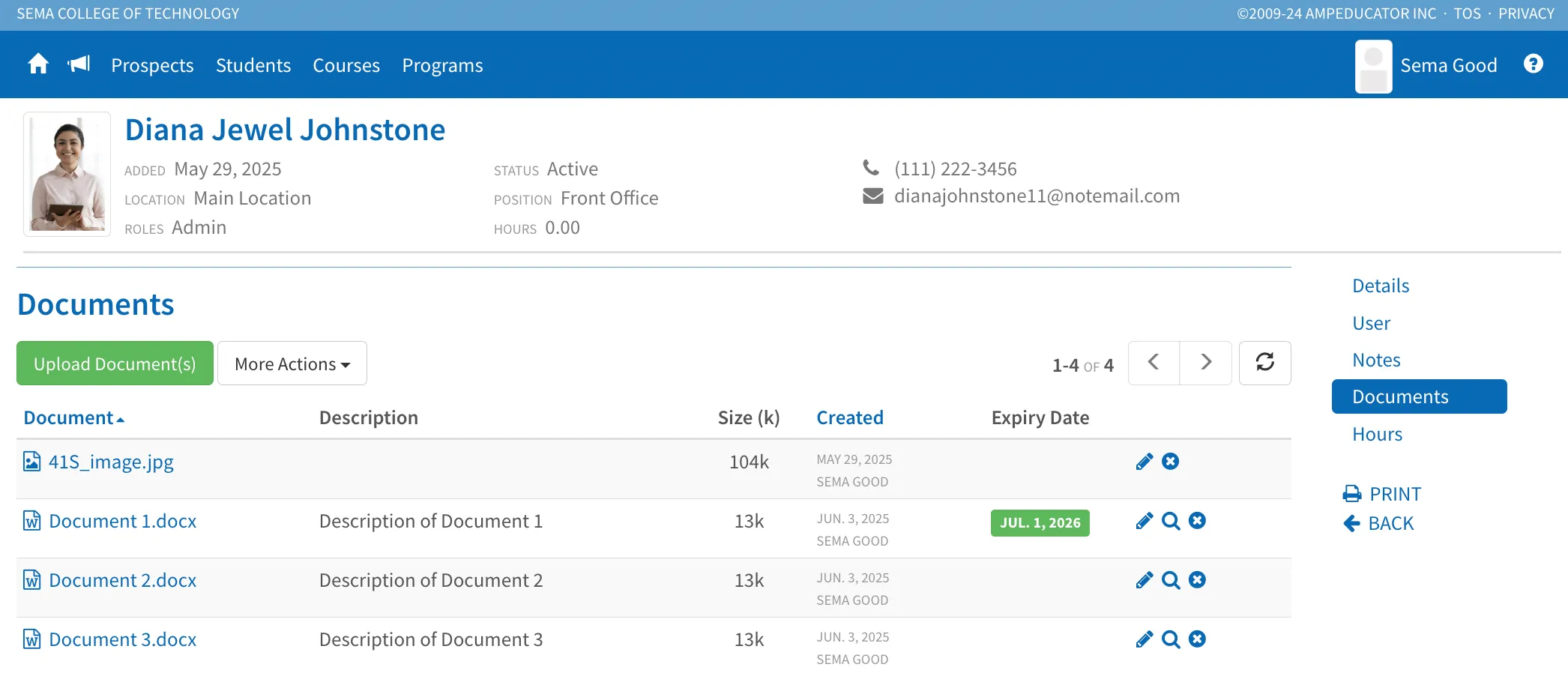Edit 41S_image.jpg with pencil icon
The width and height of the screenshot is (1568, 676).
(x=1144, y=462)
